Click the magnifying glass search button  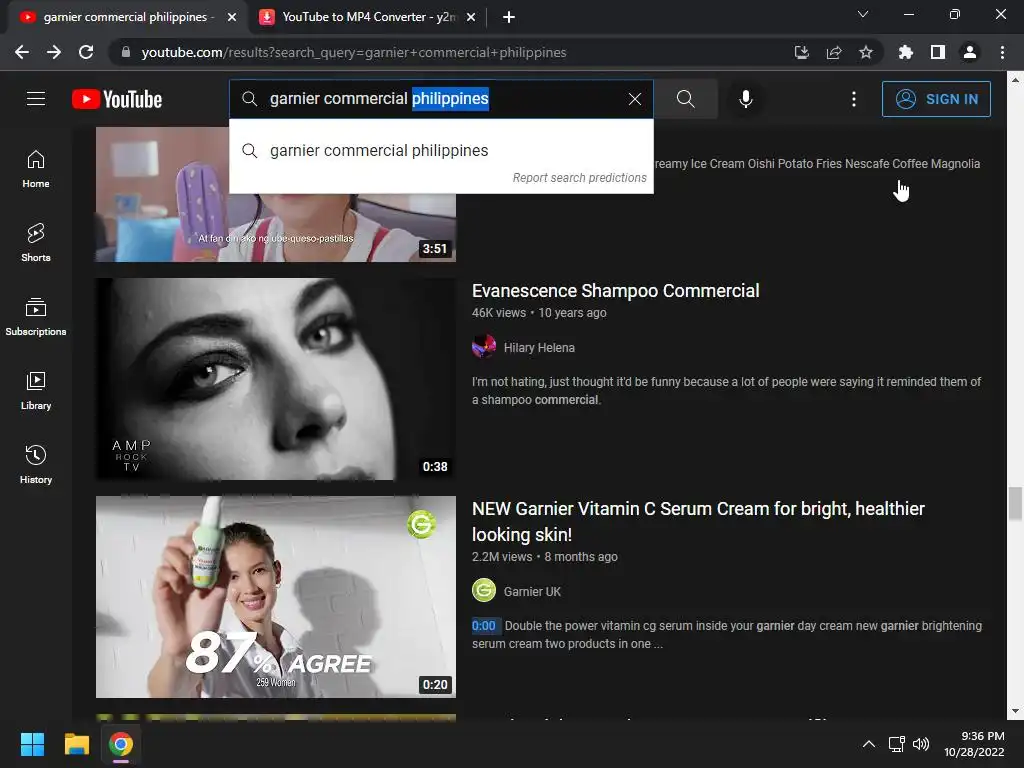[686, 99]
